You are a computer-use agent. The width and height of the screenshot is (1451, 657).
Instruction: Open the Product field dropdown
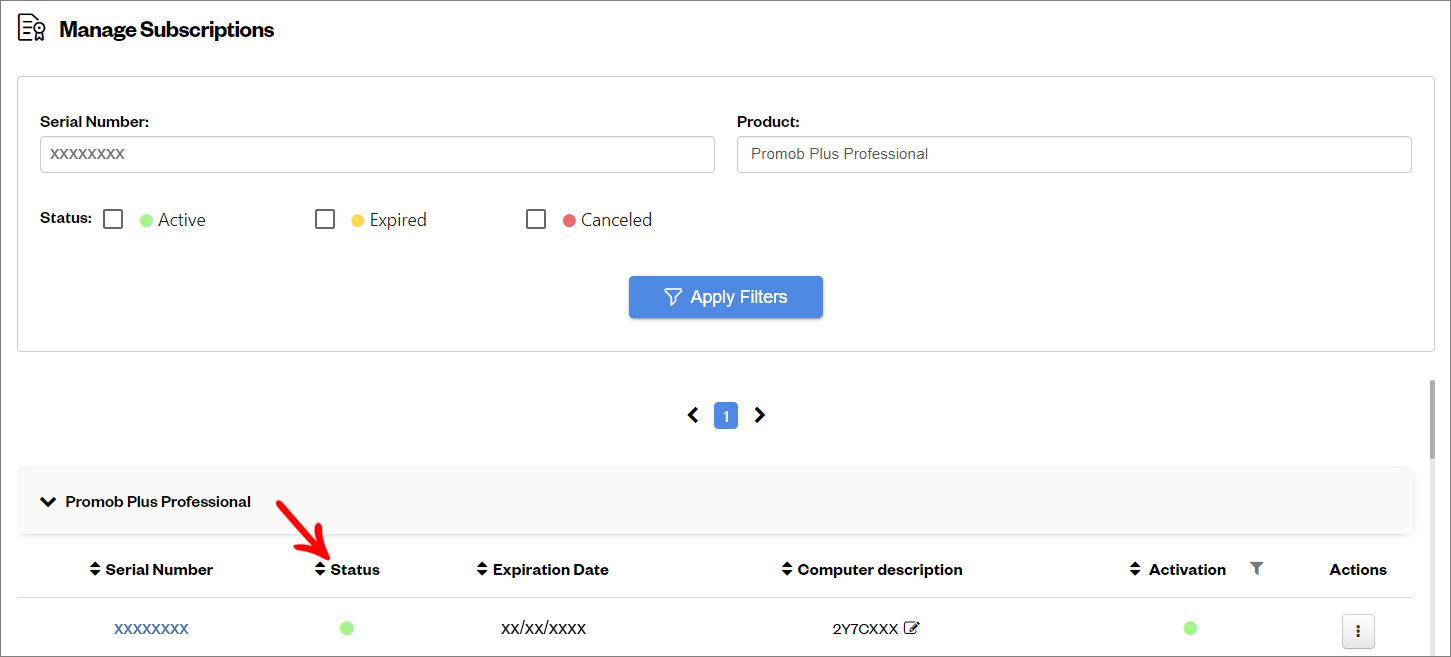[x=1074, y=155]
